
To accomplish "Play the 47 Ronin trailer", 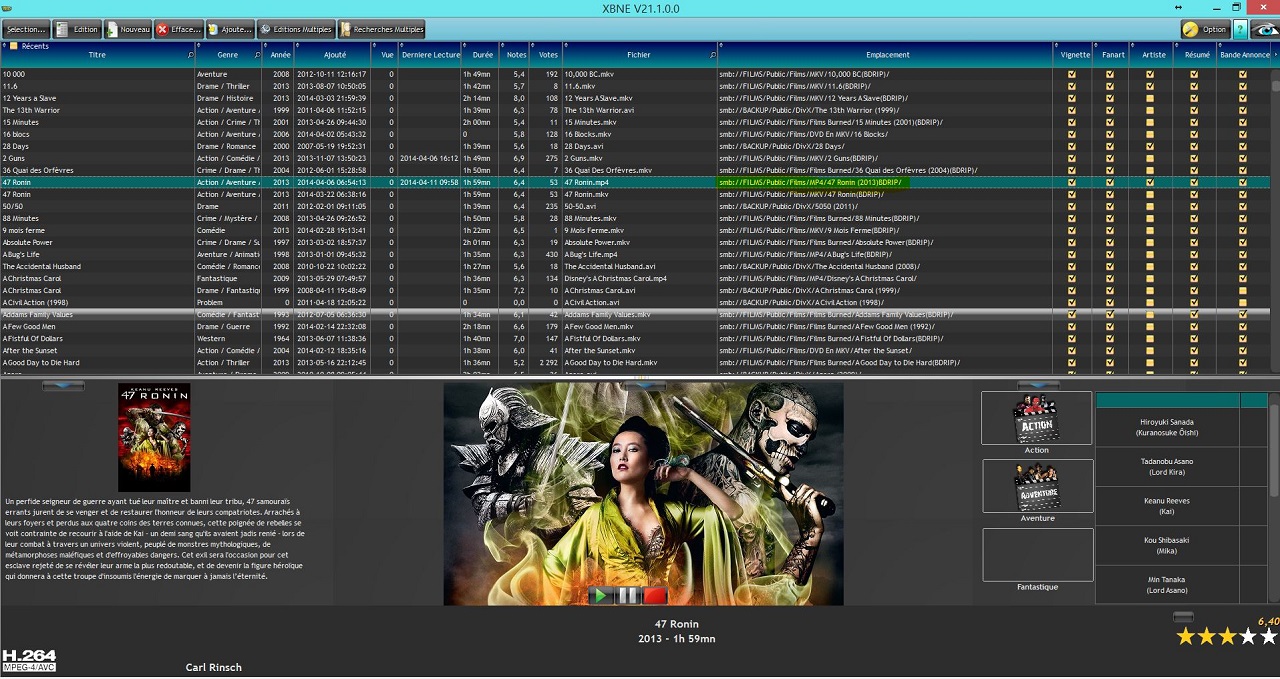I will [601, 595].
